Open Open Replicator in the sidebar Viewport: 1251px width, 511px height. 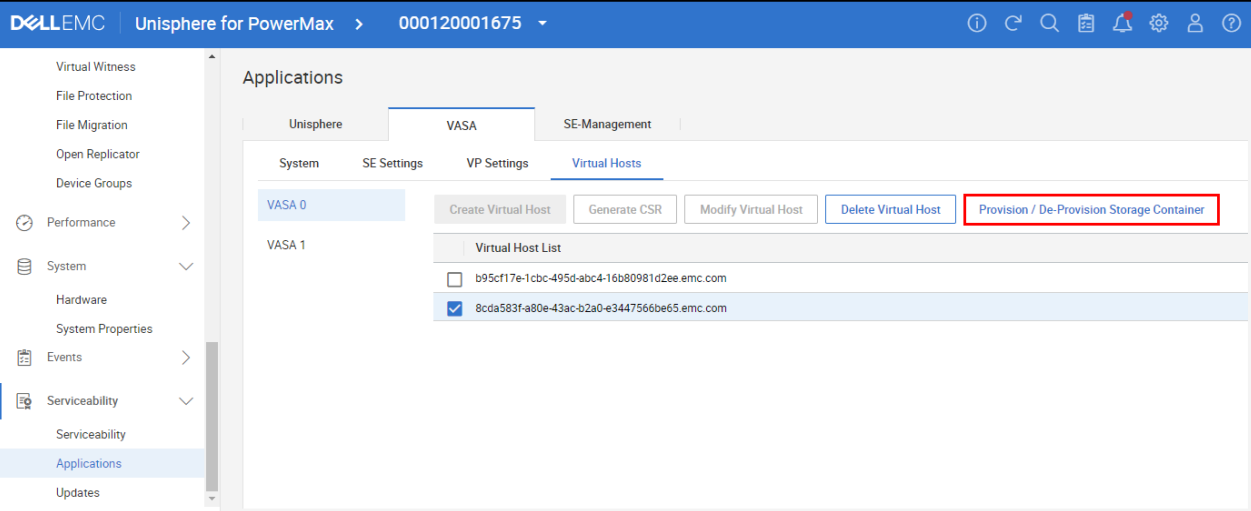coord(98,155)
